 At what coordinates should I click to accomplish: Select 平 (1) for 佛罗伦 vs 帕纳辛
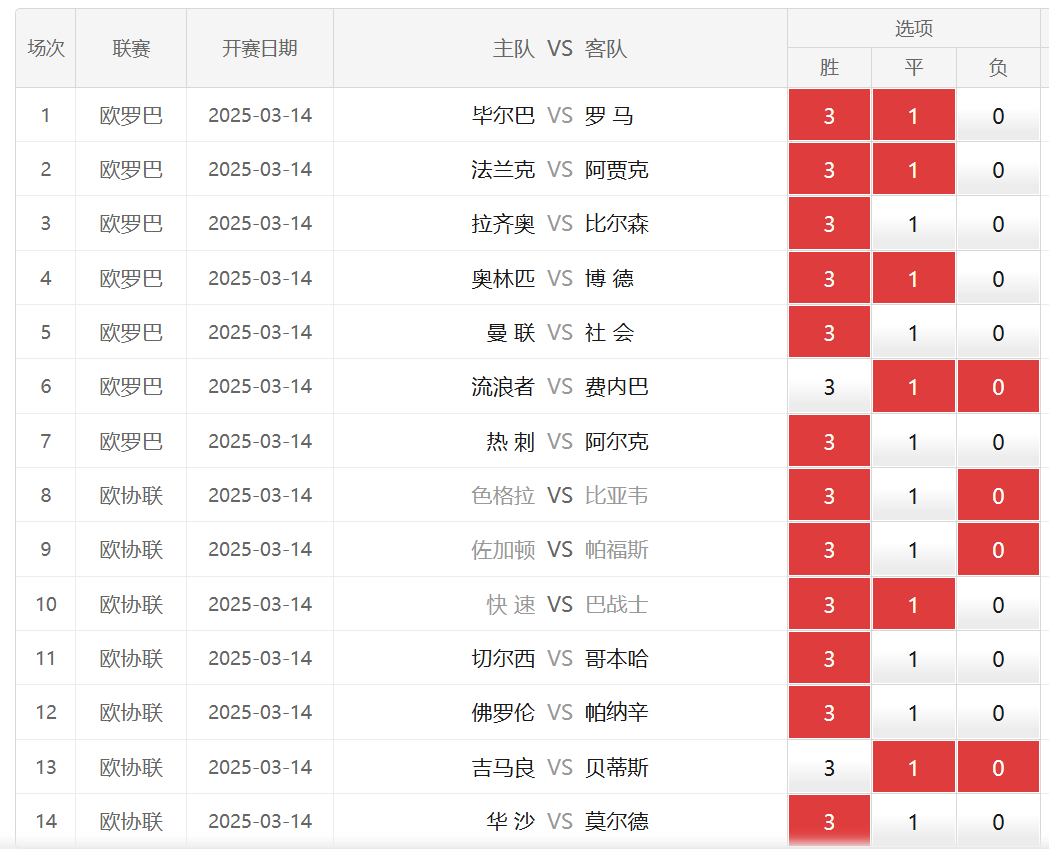point(913,713)
